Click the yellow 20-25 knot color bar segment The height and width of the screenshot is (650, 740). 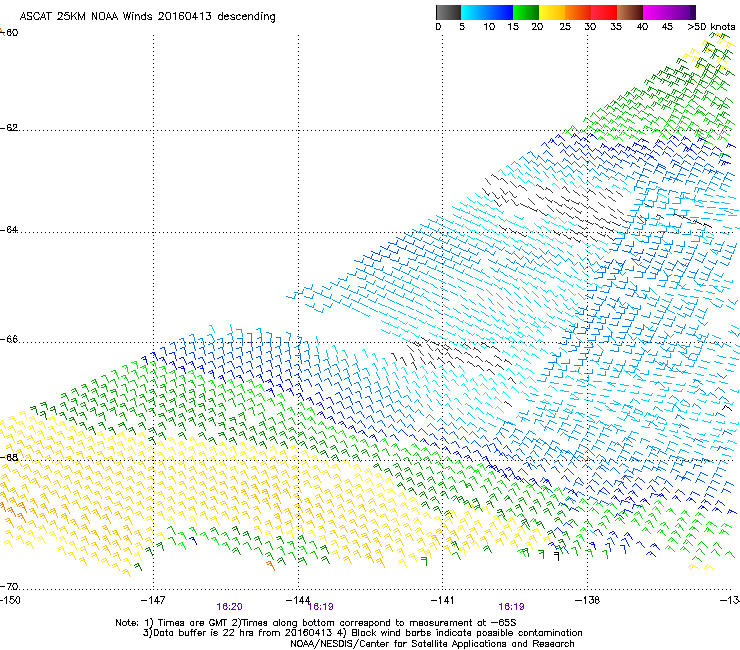[x=552, y=12]
